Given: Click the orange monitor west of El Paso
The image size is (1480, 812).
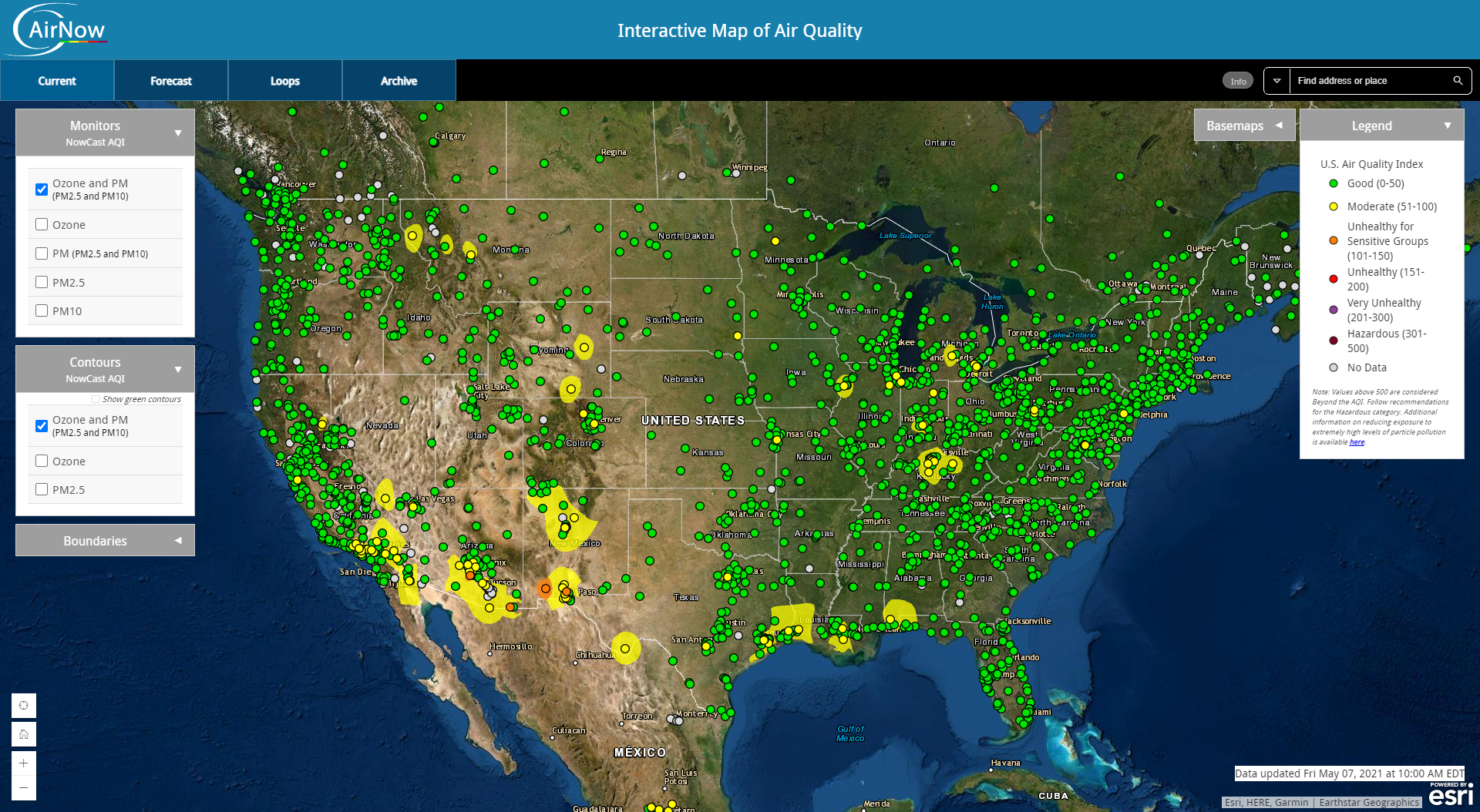Looking at the screenshot, I should tap(545, 589).
